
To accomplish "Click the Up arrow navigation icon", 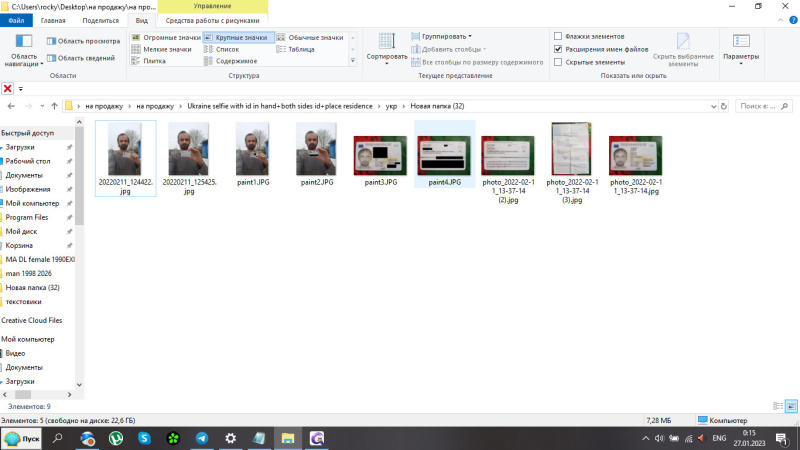I will click(50, 106).
